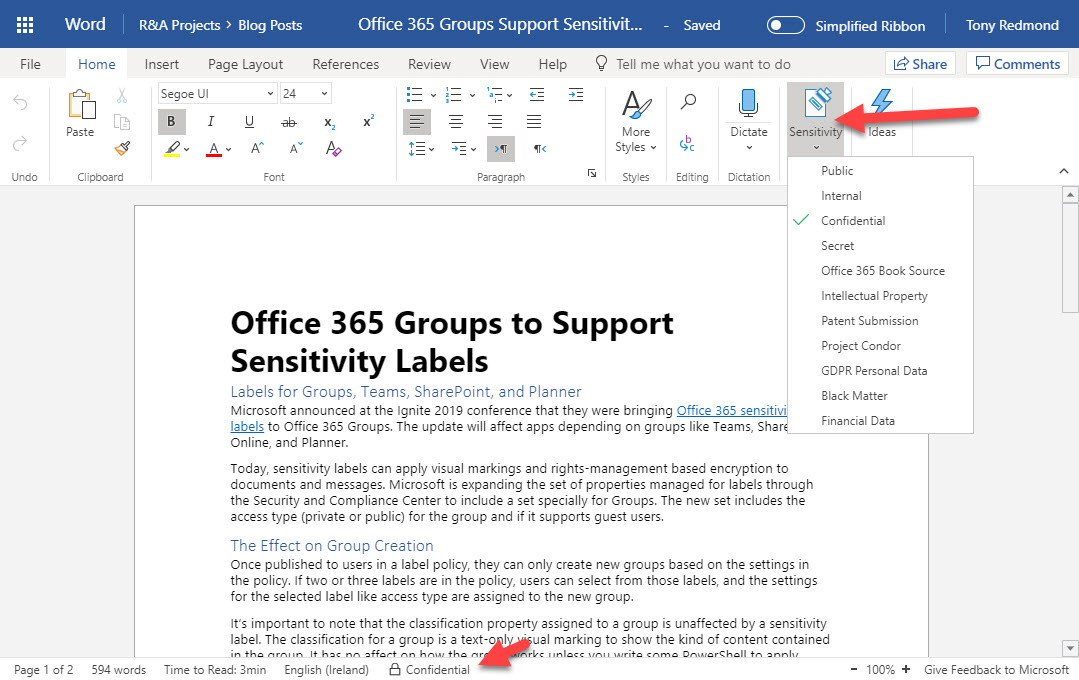Collapse the ribbon with the chevron
This screenshot has width=1079, height=680.
click(x=1064, y=171)
